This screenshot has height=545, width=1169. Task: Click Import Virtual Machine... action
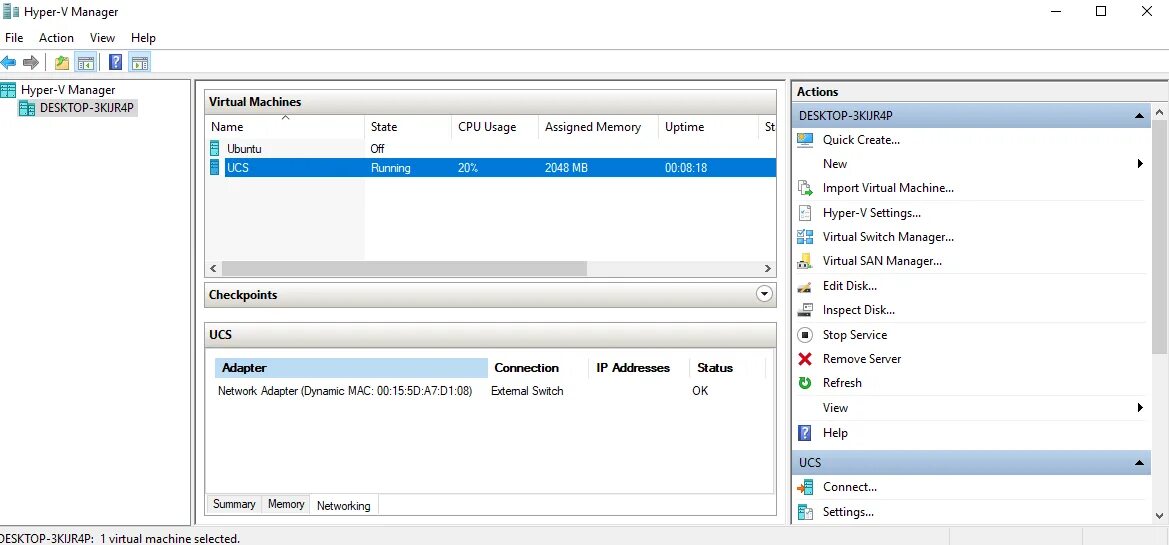coord(888,188)
